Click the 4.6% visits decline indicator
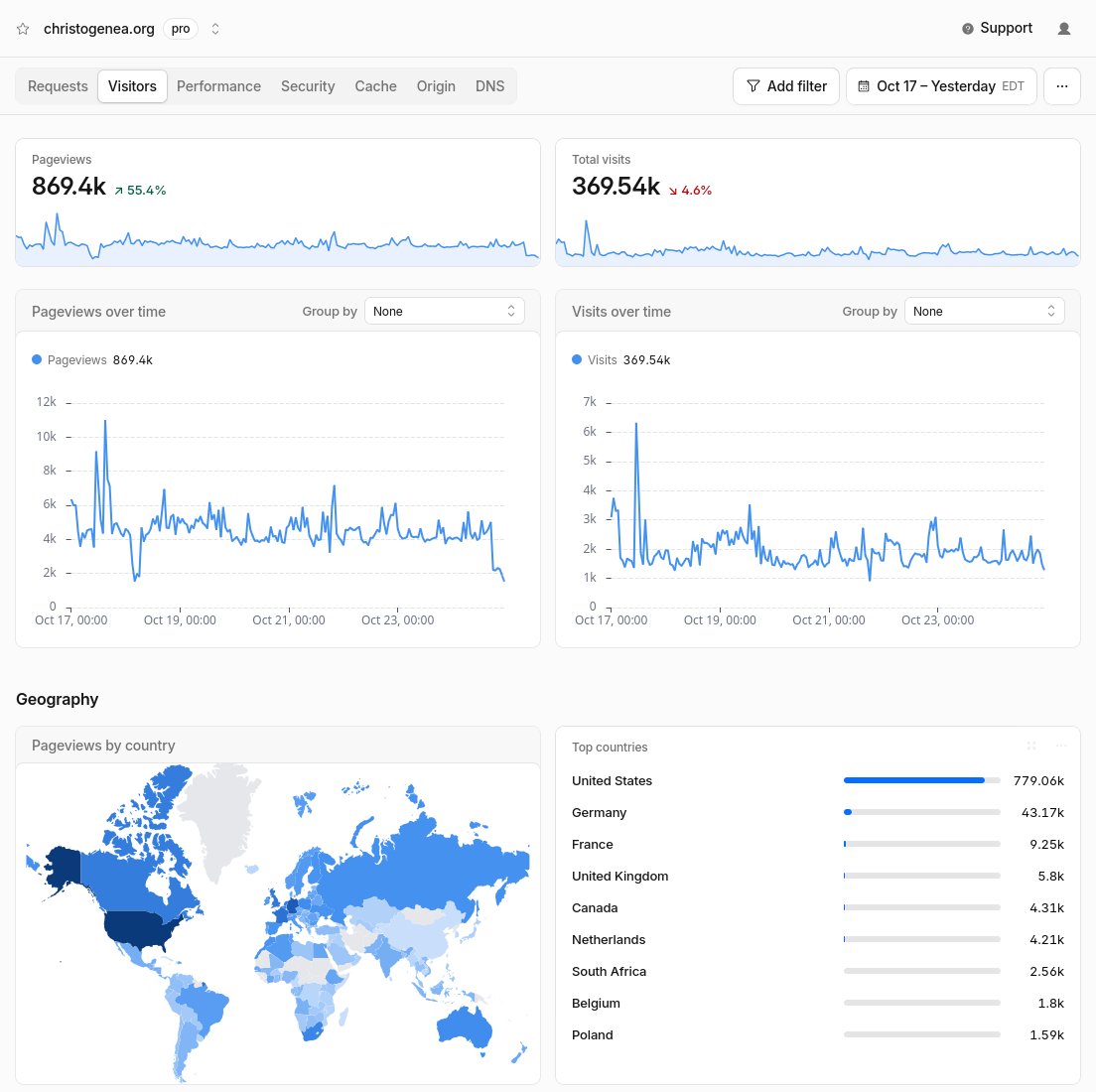Viewport: 1096px width, 1092px height. pos(690,191)
